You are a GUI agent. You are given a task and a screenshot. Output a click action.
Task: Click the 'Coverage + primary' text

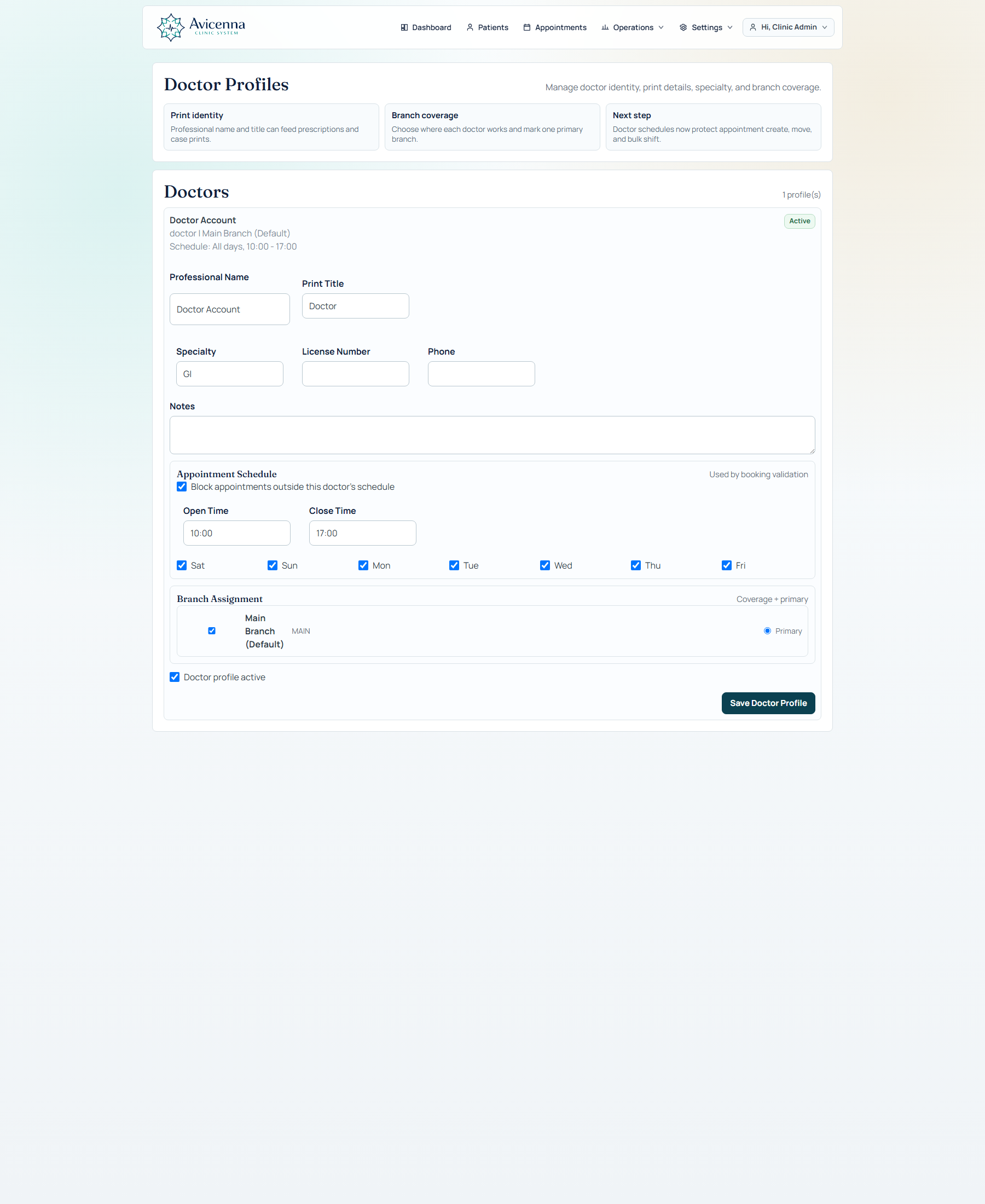coord(772,599)
